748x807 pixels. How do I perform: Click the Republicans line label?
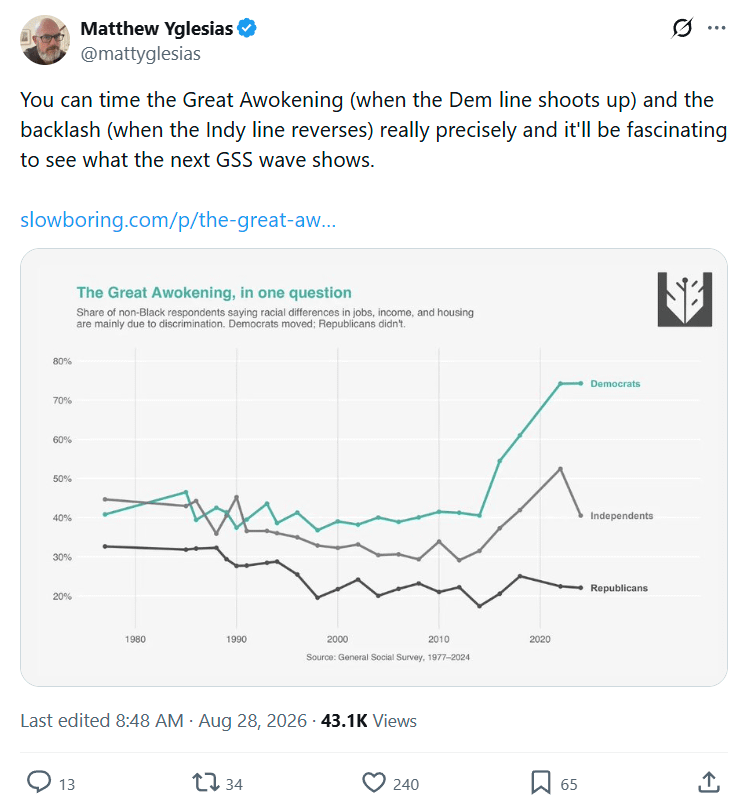[619, 588]
